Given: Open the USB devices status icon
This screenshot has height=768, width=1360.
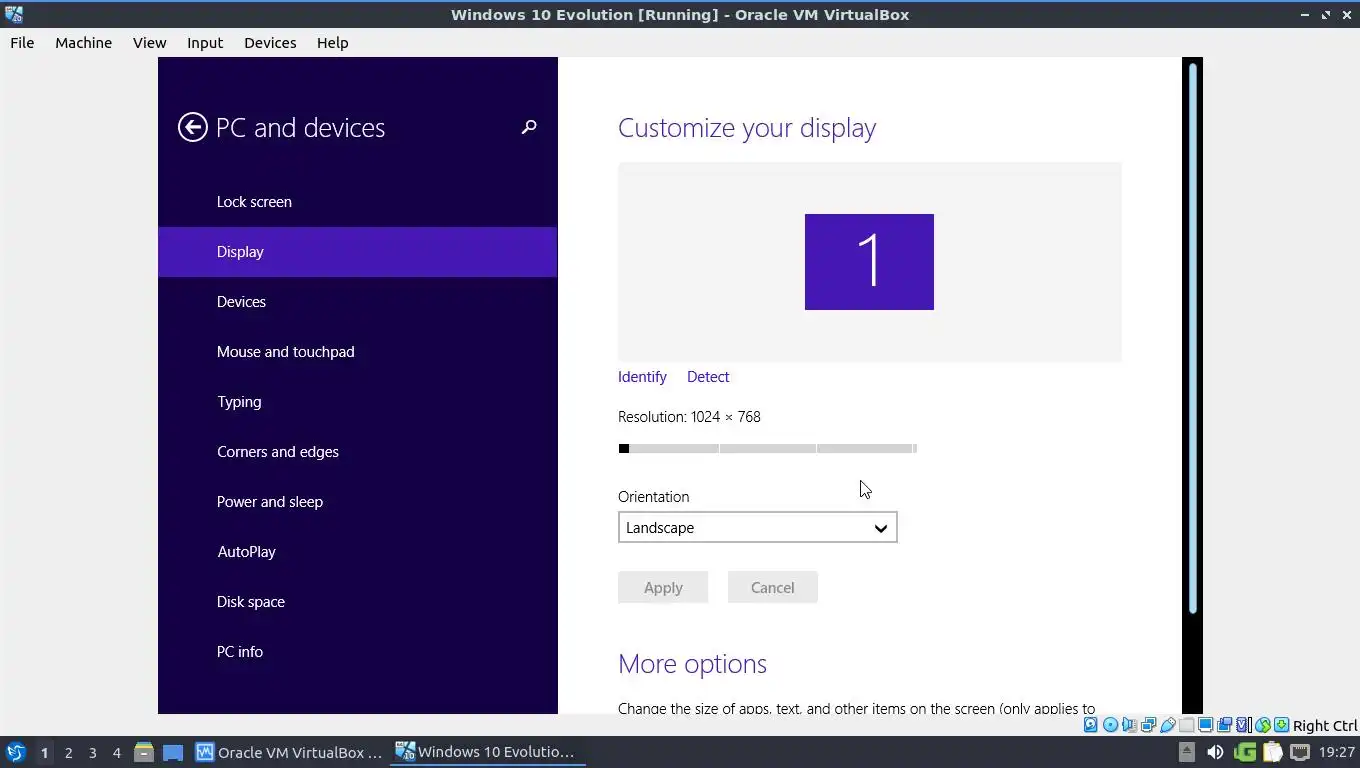Looking at the screenshot, I should point(1167,725).
